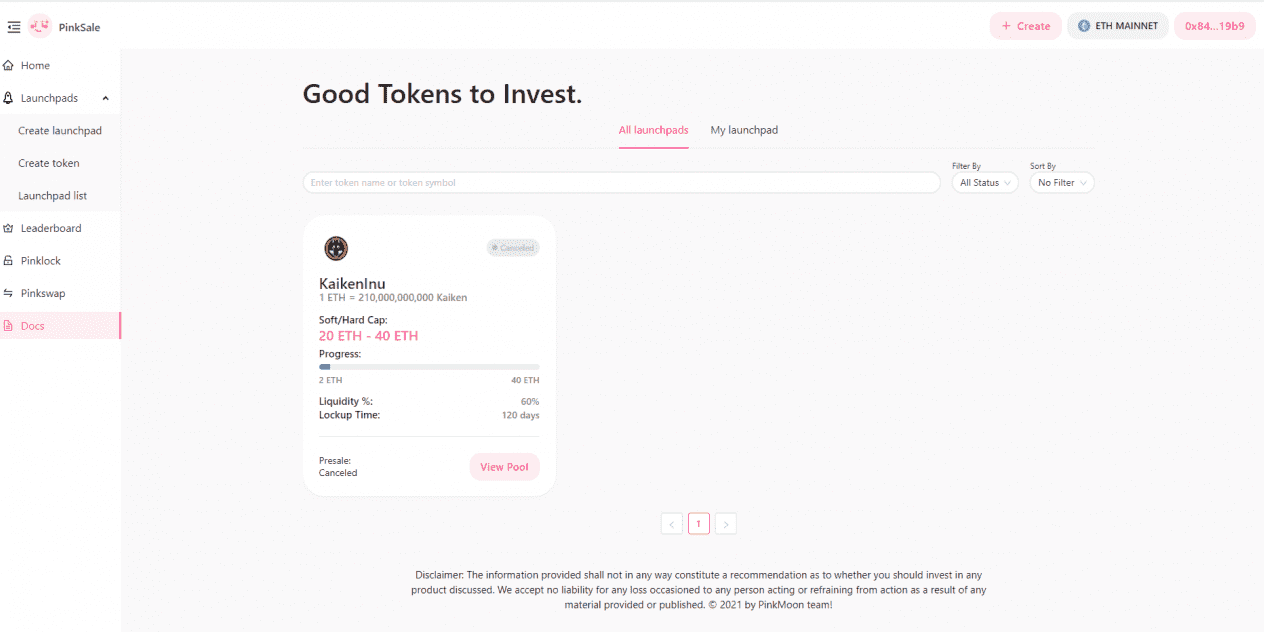Click the KaikenInu token logo

coord(336,248)
